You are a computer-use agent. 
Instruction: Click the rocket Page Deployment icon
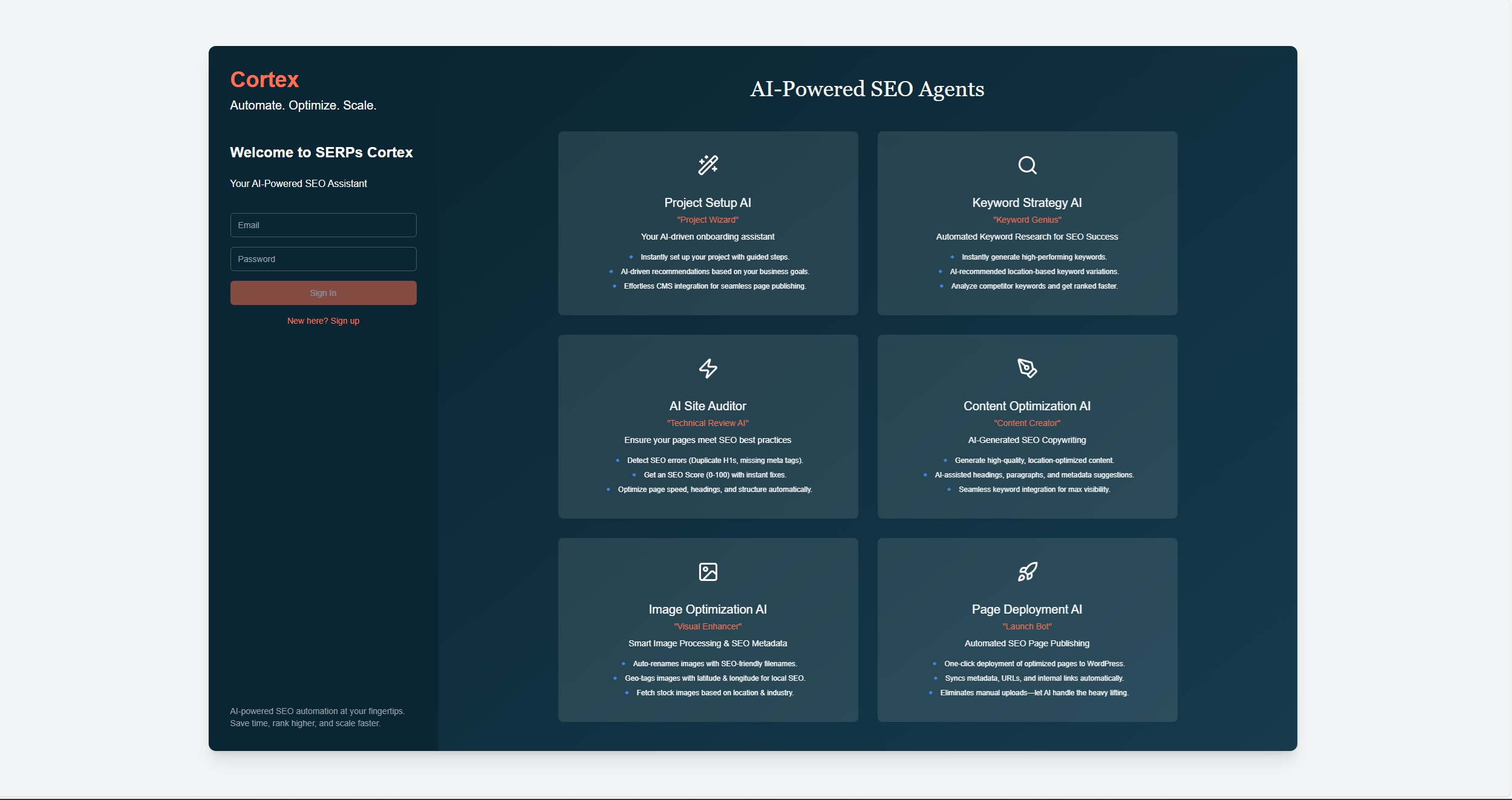[x=1027, y=571]
